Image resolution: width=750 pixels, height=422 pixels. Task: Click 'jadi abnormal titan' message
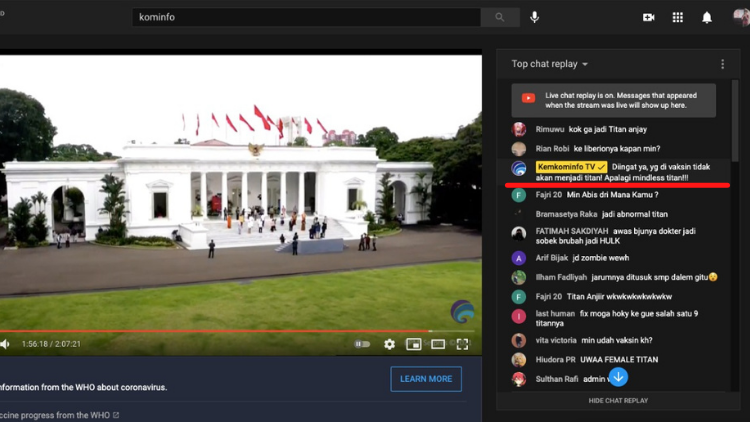coord(635,214)
